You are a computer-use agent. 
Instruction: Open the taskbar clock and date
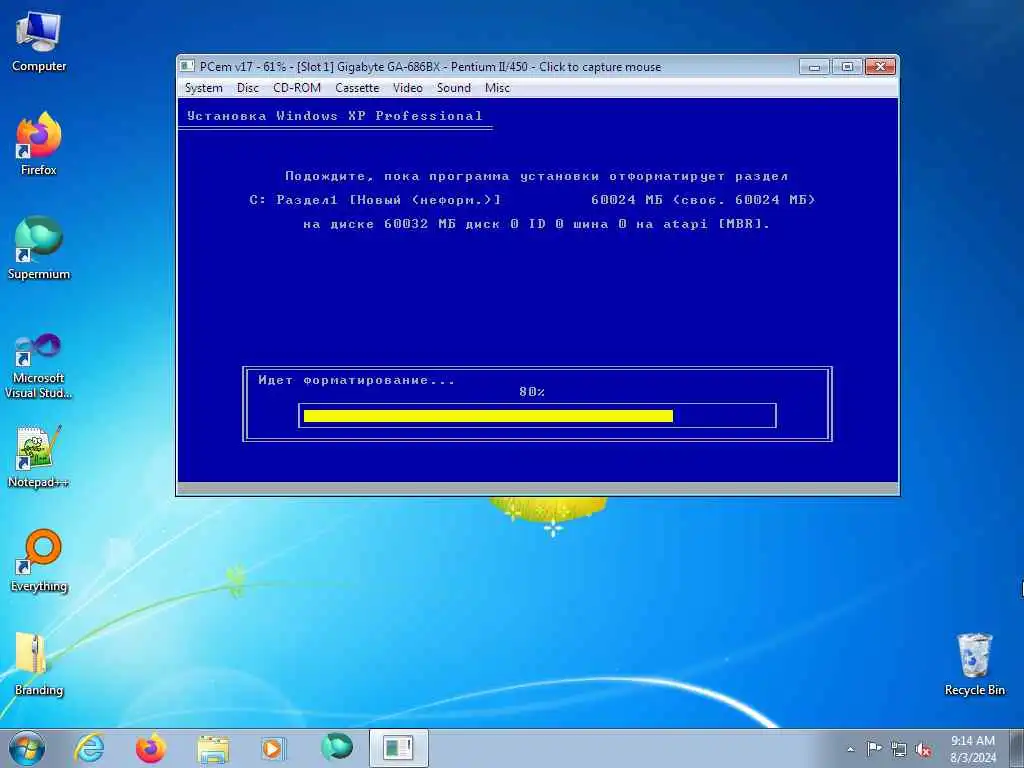(972, 749)
